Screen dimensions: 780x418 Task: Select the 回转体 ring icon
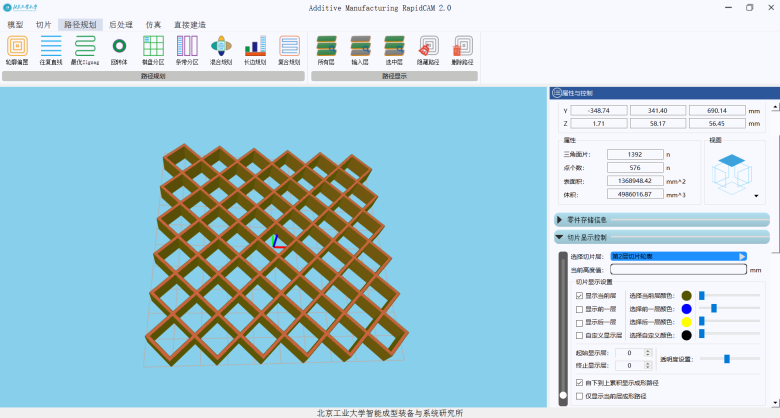[x=119, y=46]
